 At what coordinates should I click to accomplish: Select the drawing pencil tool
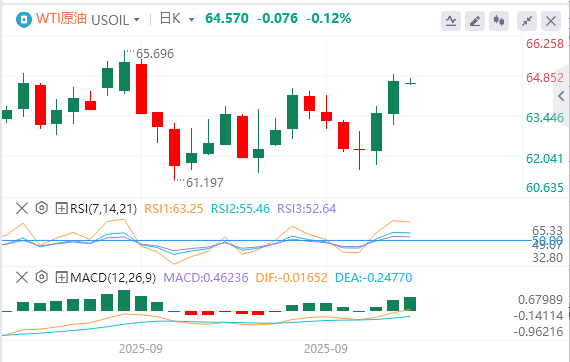tap(475, 21)
